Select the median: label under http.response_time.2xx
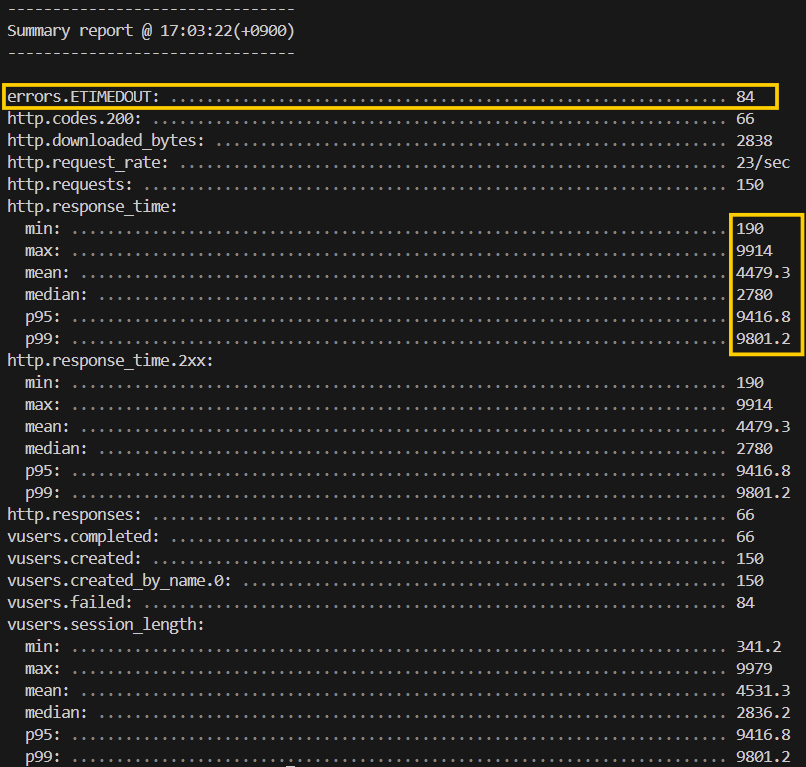This screenshot has width=806, height=767. (x=56, y=449)
